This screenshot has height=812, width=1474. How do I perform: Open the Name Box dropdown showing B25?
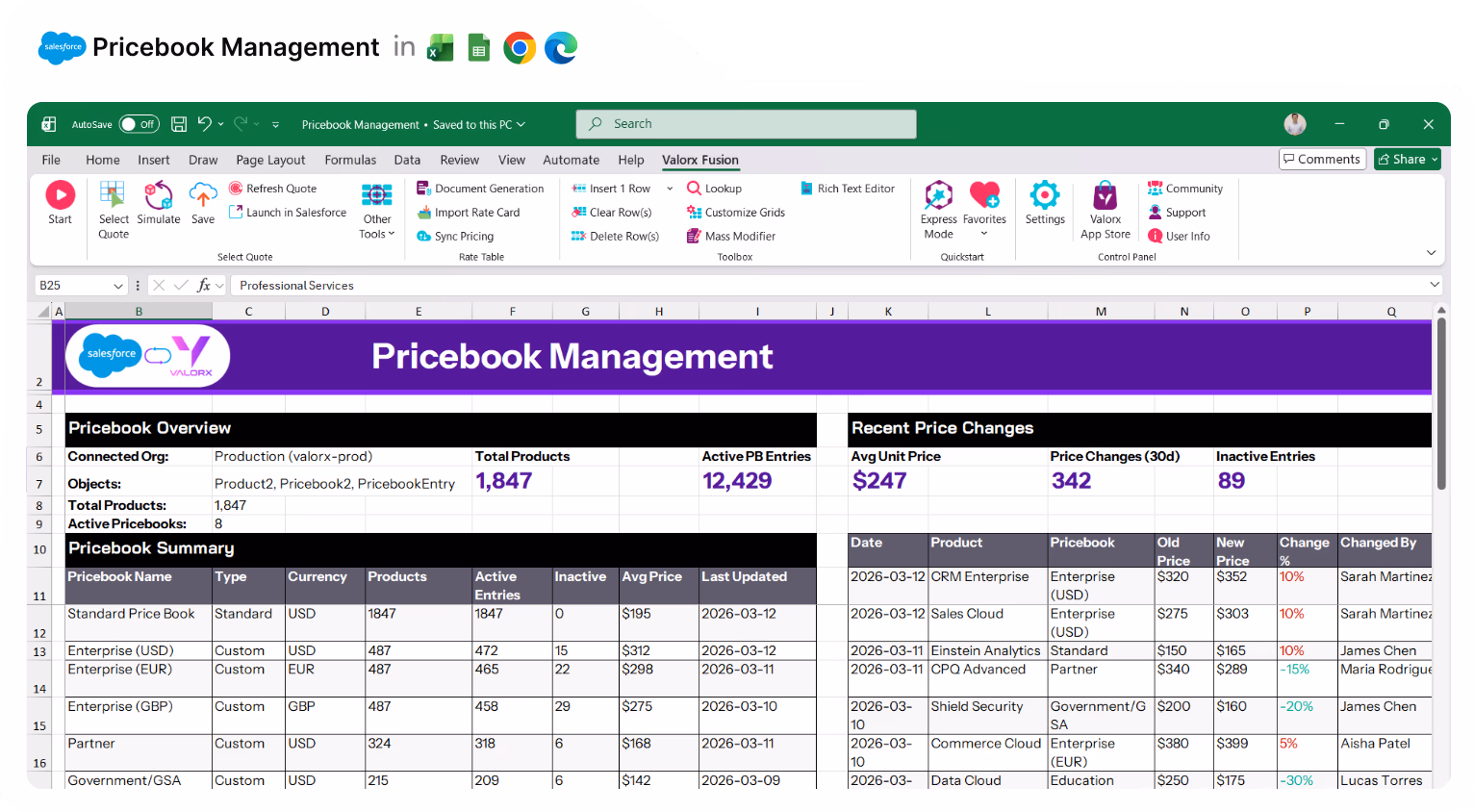tap(115, 285)
